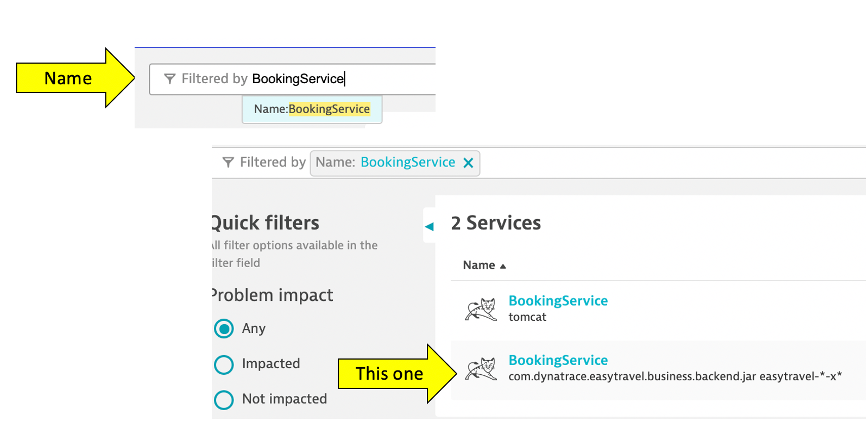Click the Tomcat icon in the easytravel backend row
Viewport: 866px width, 431px height.
point(482,368)
